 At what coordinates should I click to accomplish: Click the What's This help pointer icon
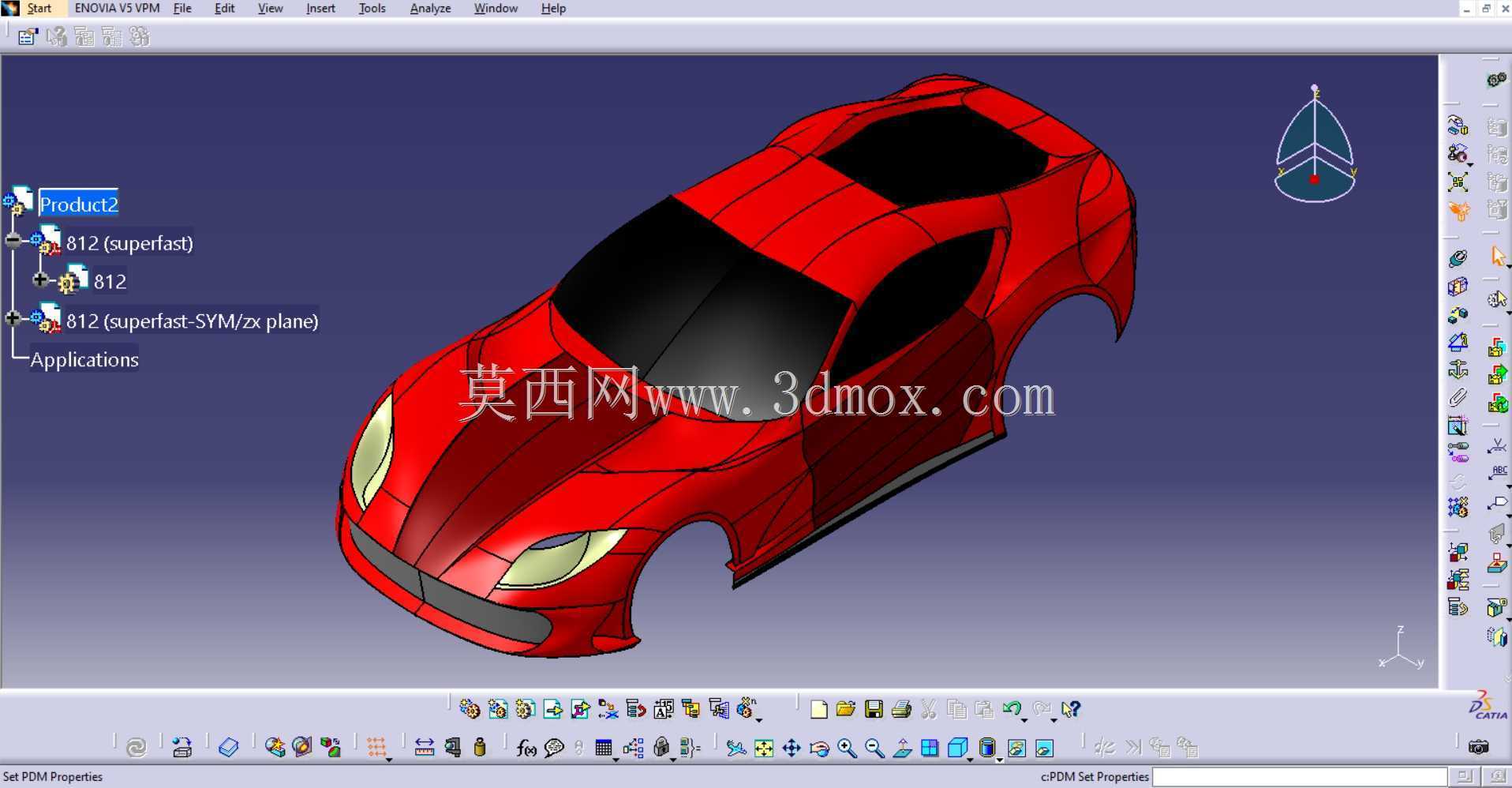click(x=1070, y=709)
